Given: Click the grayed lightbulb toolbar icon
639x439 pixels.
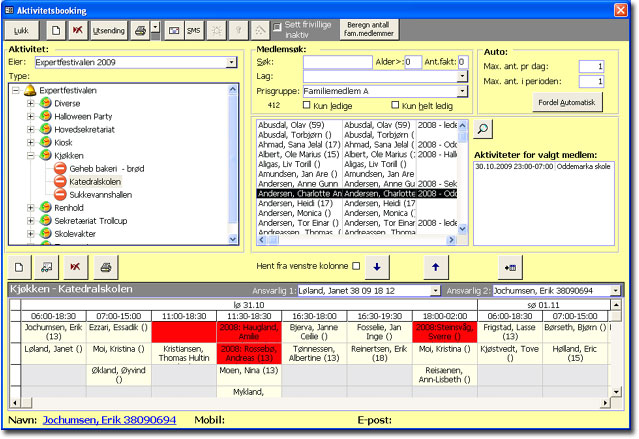Looking at the screenshot, I should pos(238,31).
